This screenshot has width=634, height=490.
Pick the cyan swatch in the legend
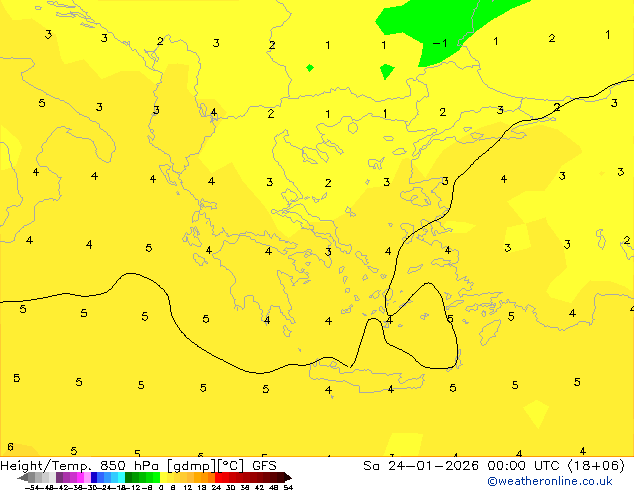coord(121,477)
